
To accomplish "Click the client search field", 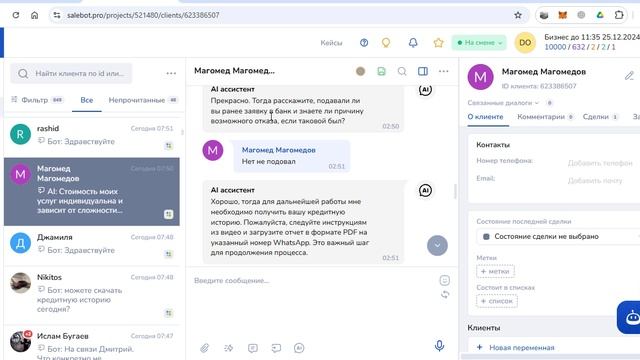I will click(71, 73).
